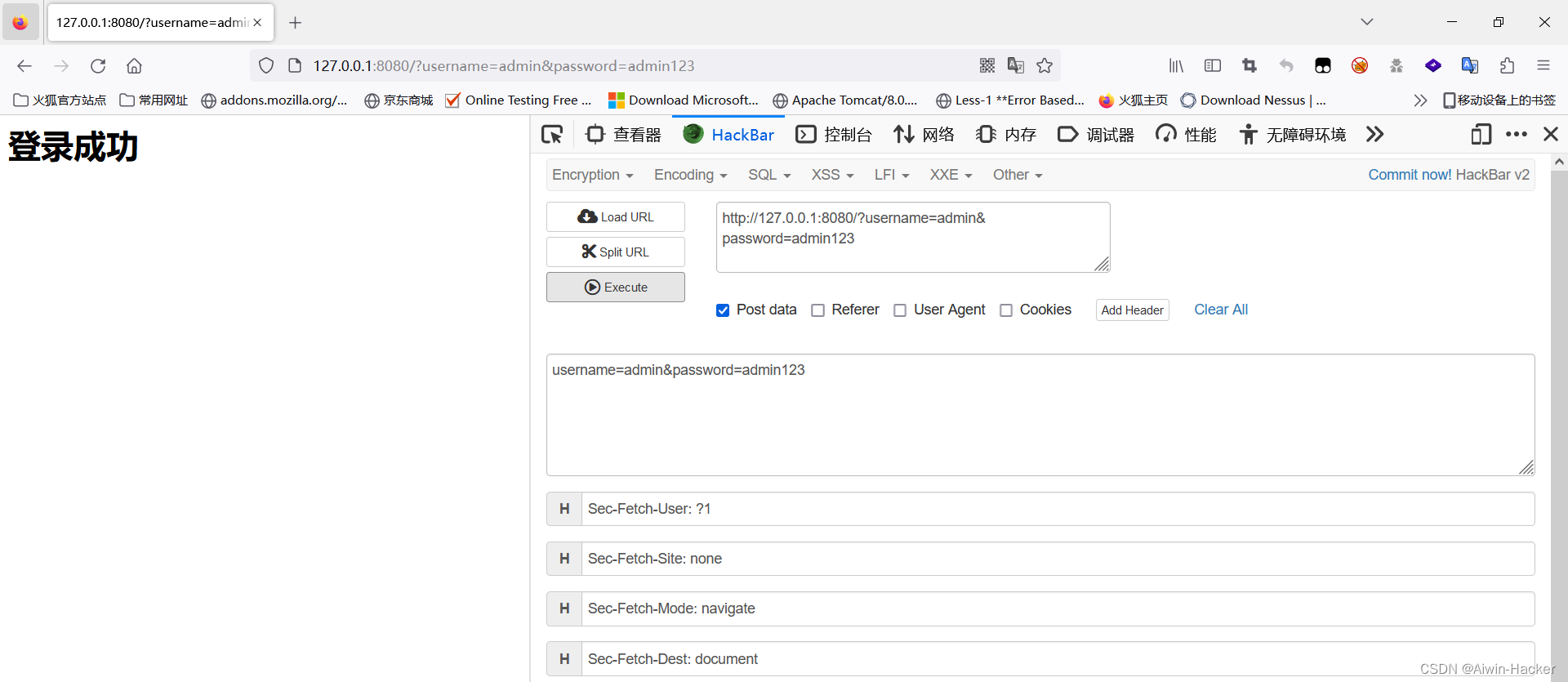Open the tracking protection shield icon
1568x682 pixels.
pyautogui.click(x=266, y=66)
